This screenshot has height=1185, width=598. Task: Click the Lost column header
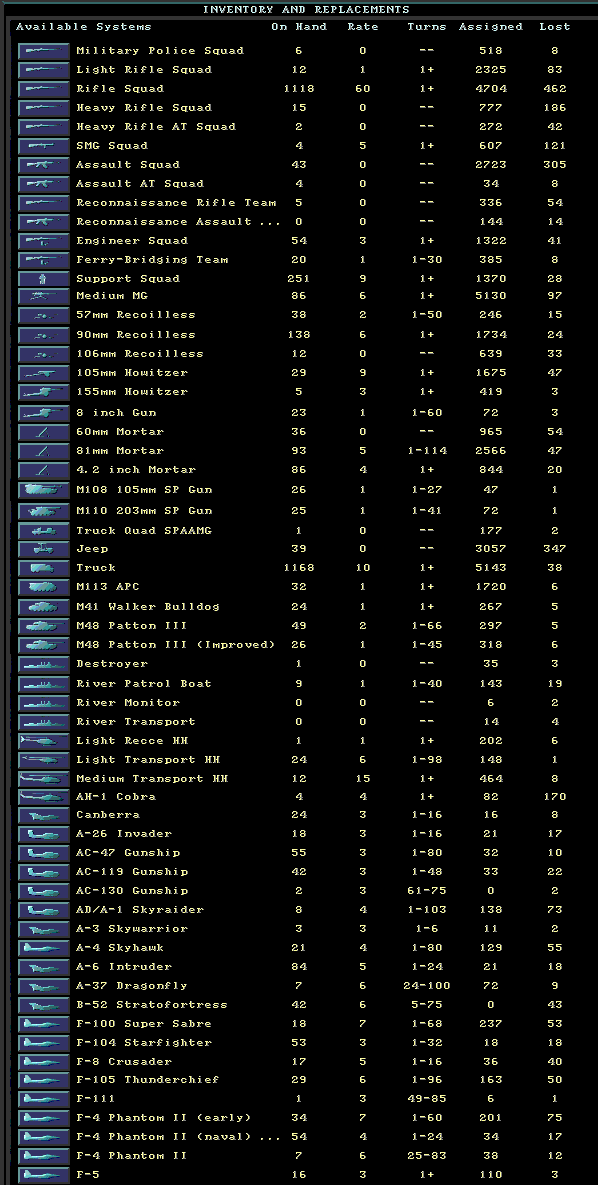(555, 26)
